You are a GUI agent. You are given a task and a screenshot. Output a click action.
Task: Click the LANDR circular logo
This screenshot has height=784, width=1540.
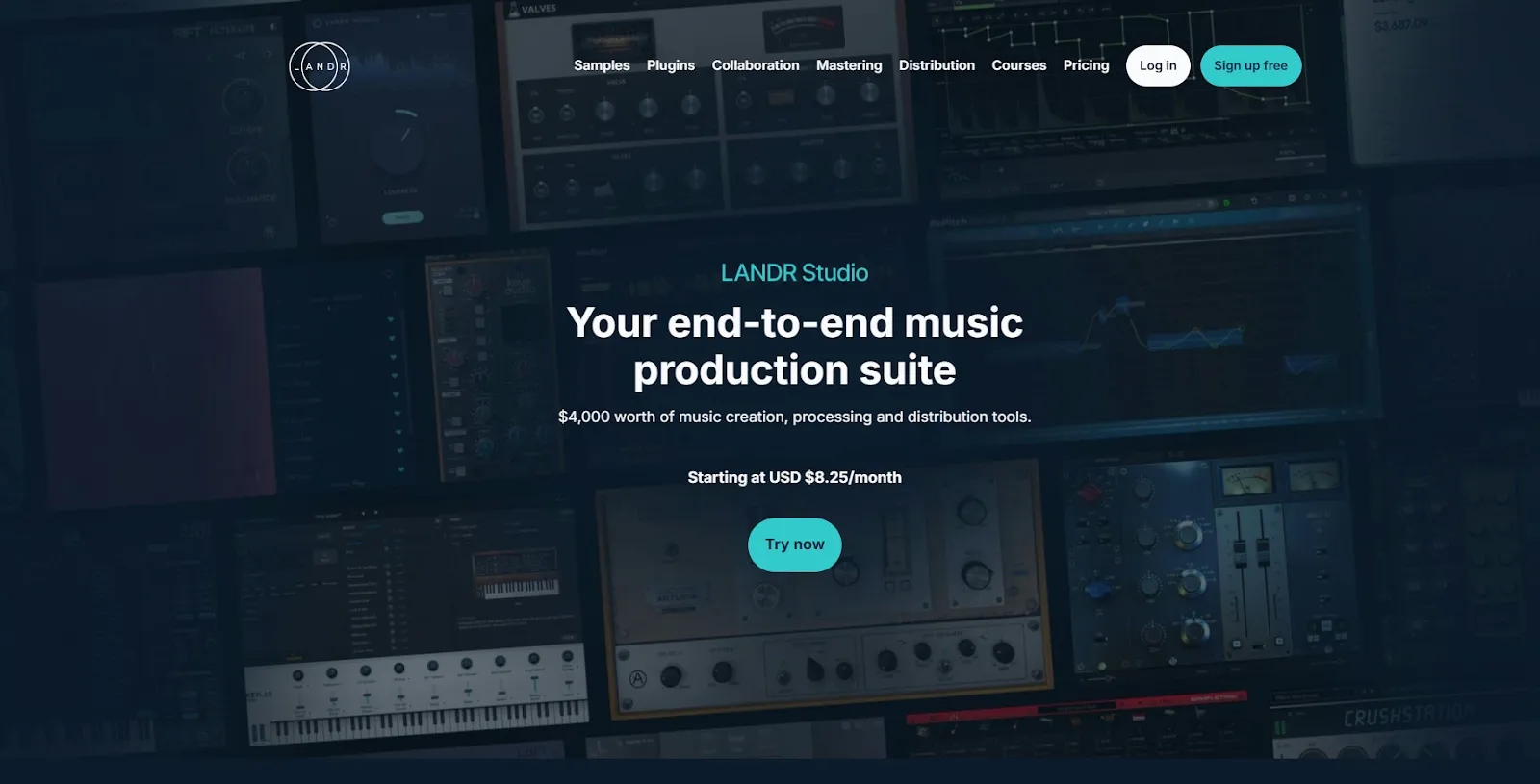click(320, 66)
